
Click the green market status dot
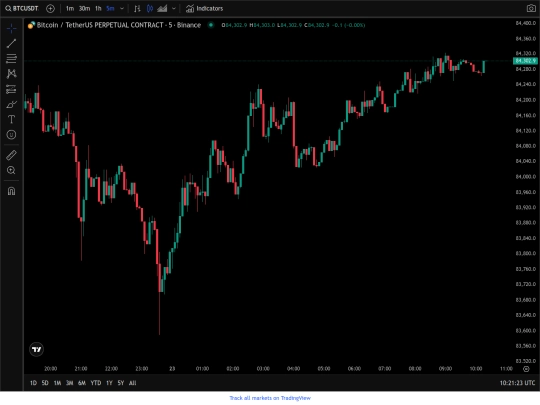pos(211,25)
